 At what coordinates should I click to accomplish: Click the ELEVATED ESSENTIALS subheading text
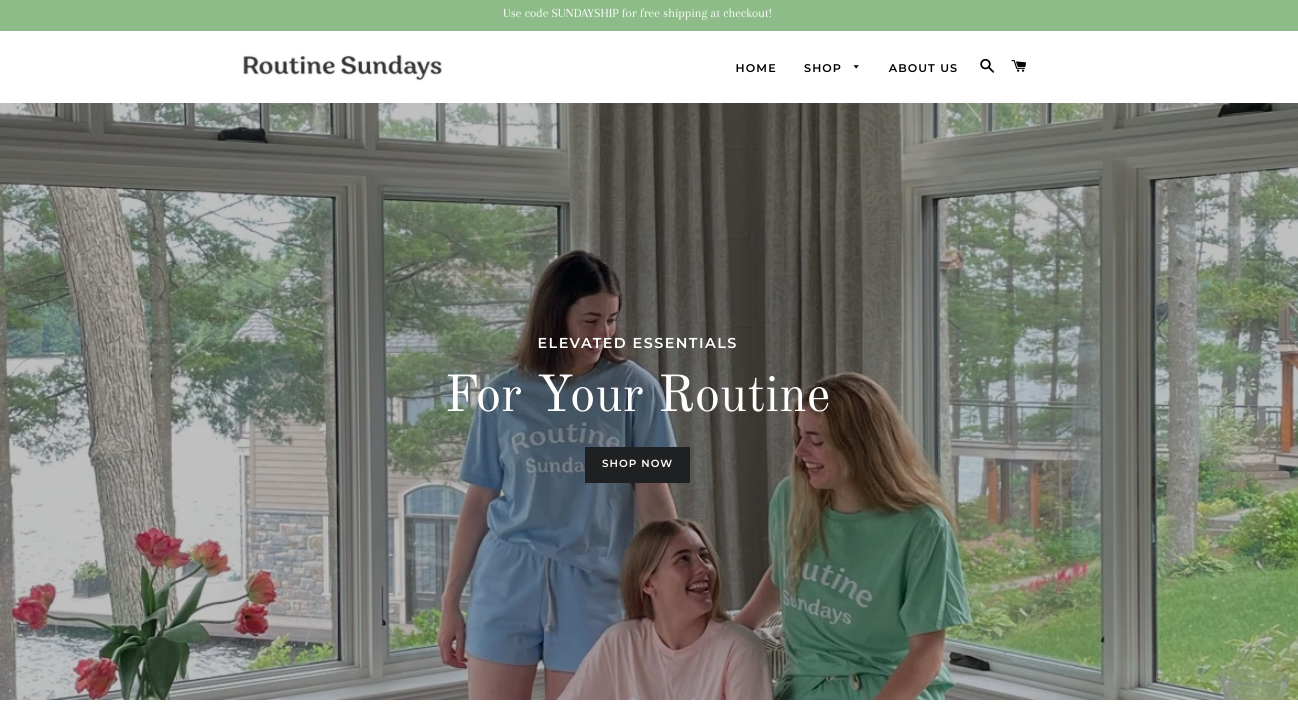tap(637, 343)
